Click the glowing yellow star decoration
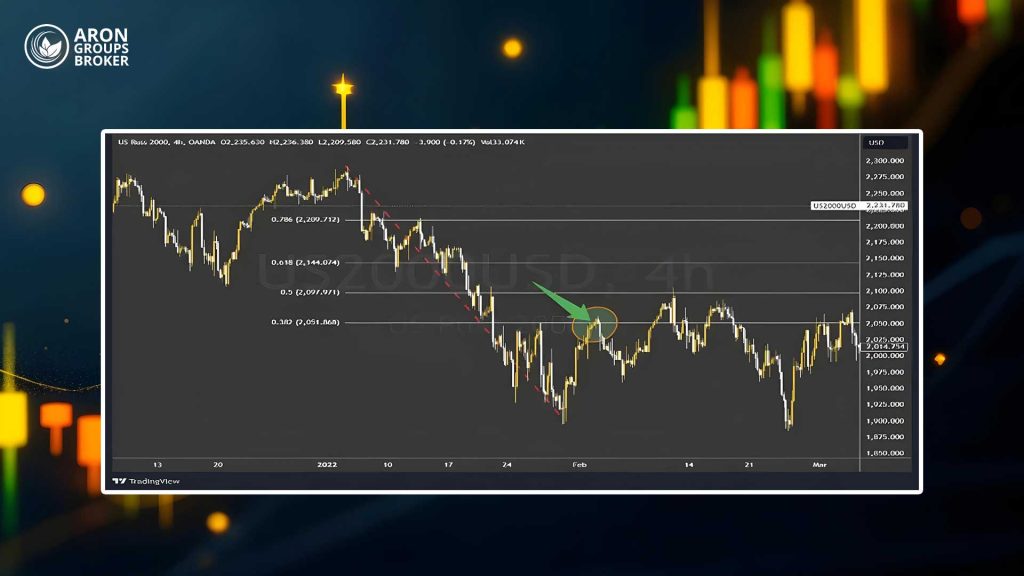The height and width of the screenshot is (576, 1024). click(343, 87)
